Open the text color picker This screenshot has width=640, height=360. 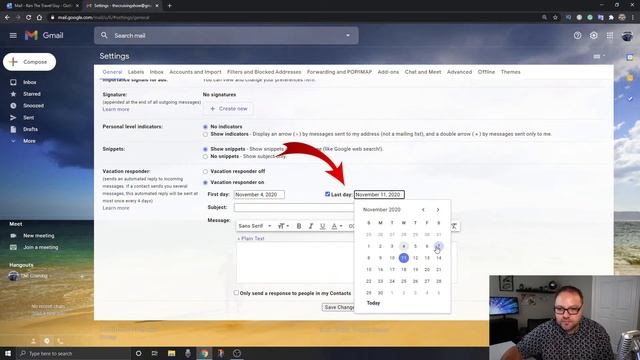click(x=336, y=226)
